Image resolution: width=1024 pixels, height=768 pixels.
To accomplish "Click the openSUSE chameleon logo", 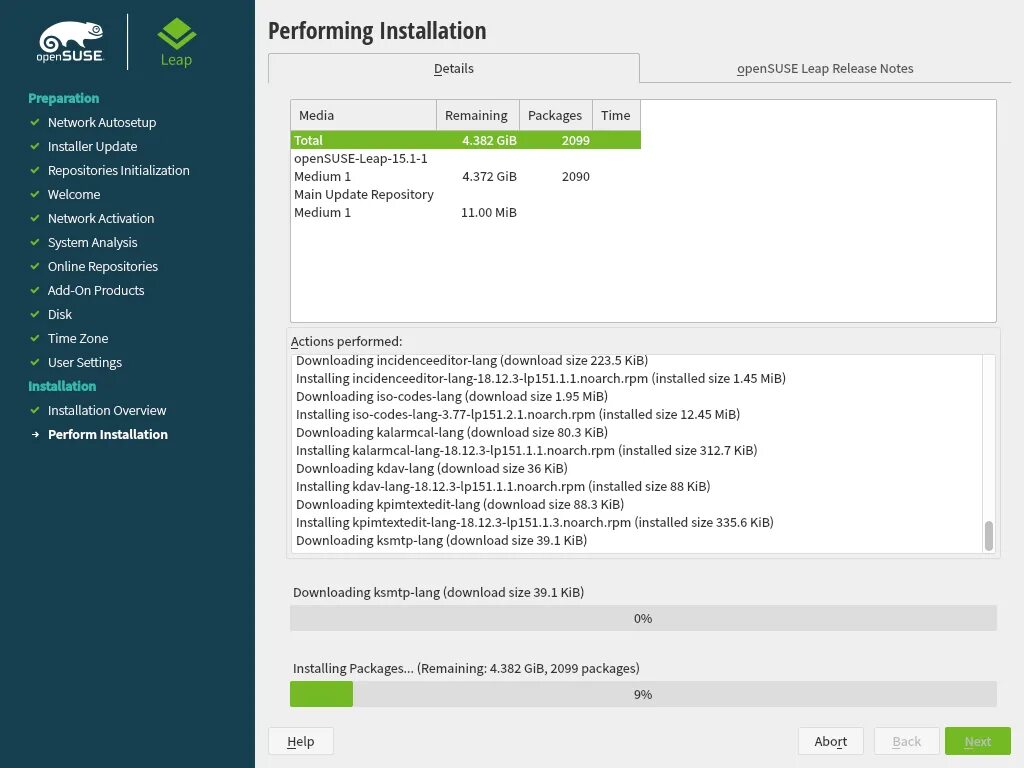I will [x=71, y=42].
